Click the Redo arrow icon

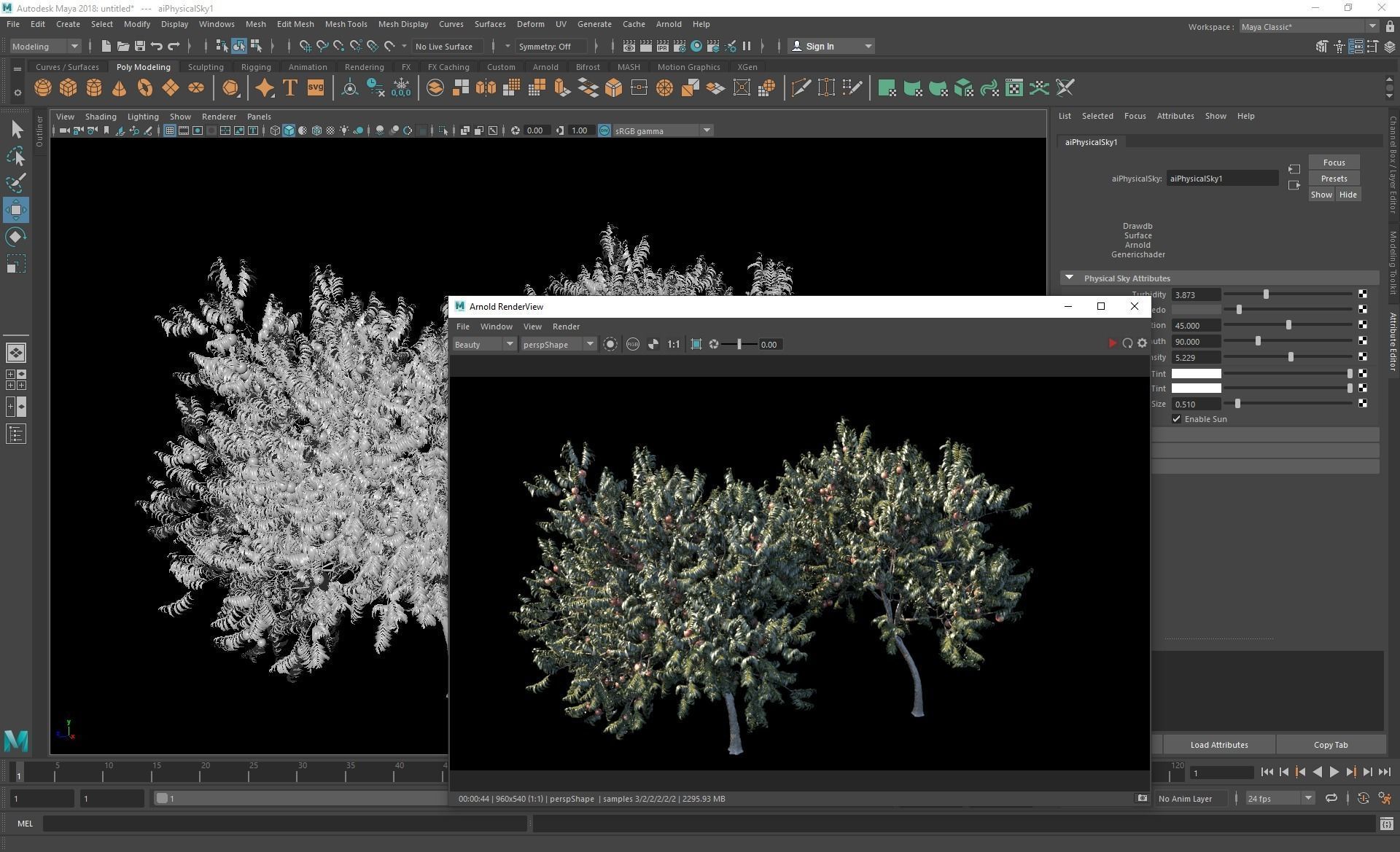coord(174,46)
